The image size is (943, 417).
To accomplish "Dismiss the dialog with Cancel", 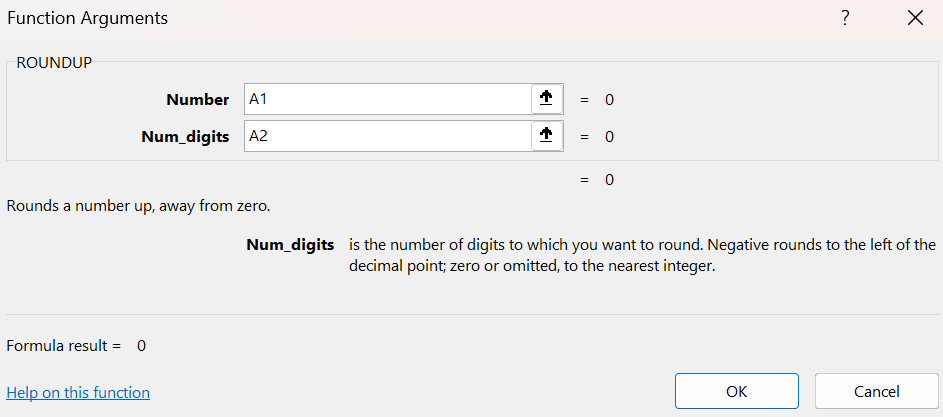I will click(876, 391).
